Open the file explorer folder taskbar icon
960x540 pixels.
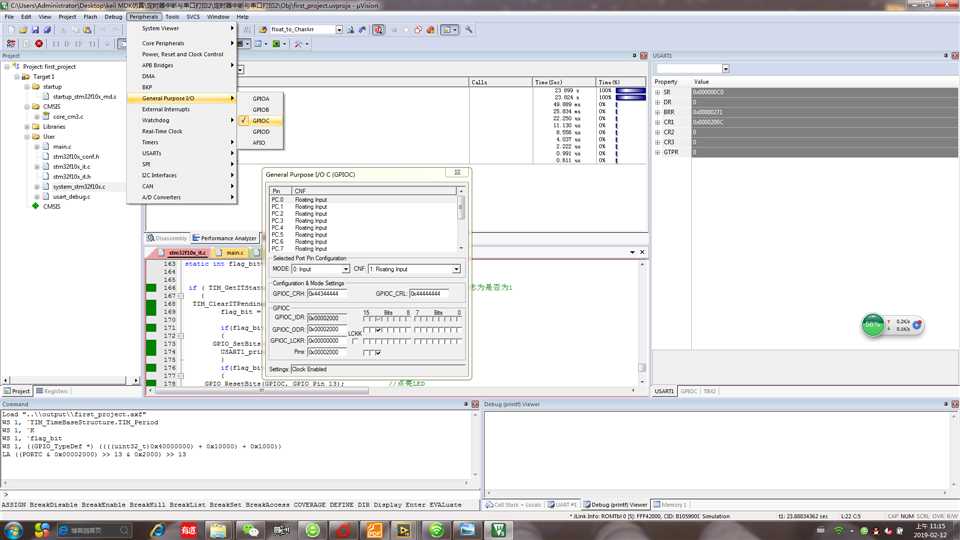pos(219,530)
